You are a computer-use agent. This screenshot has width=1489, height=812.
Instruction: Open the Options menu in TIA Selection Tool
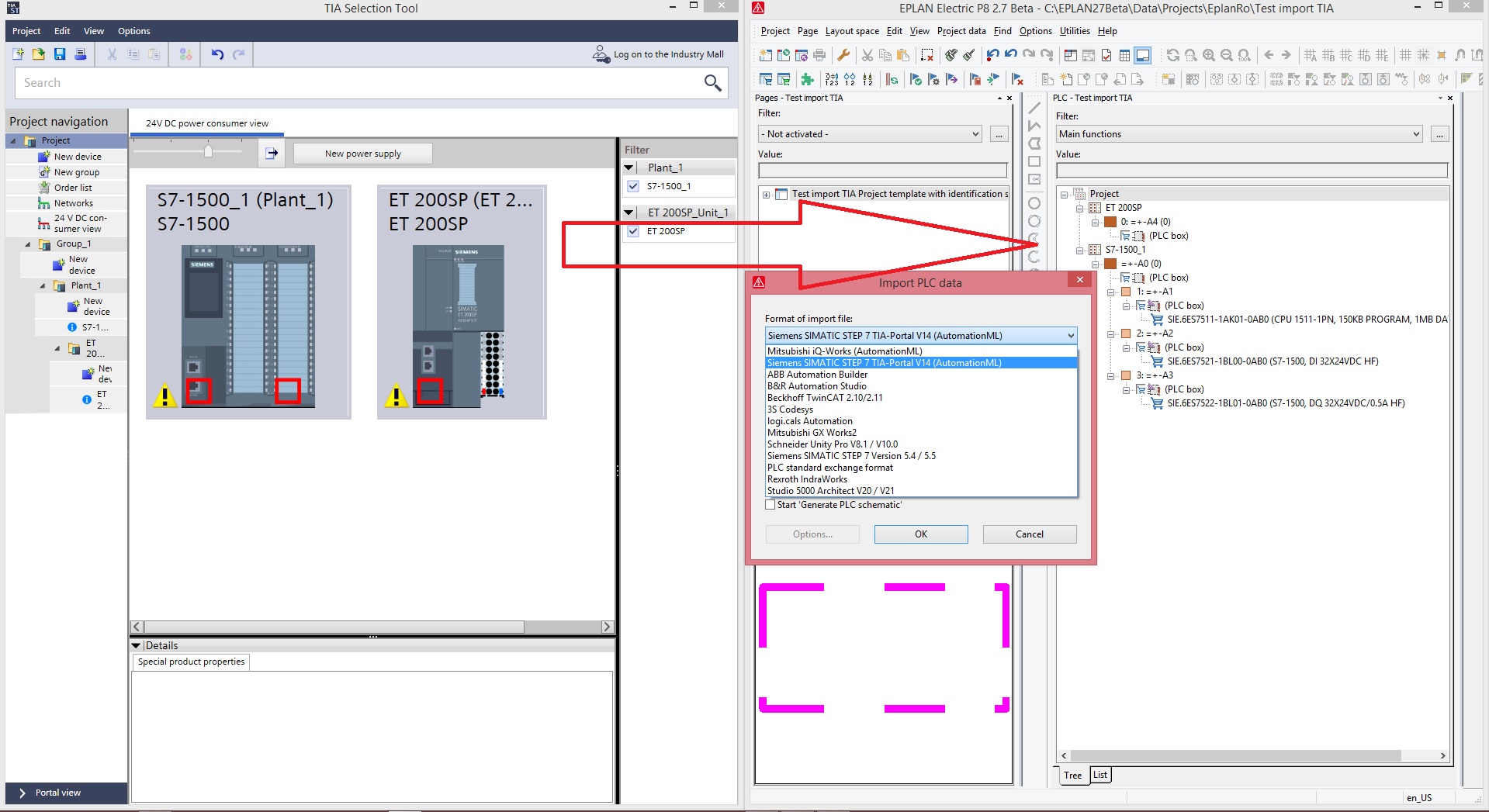(x=134, y=31)
